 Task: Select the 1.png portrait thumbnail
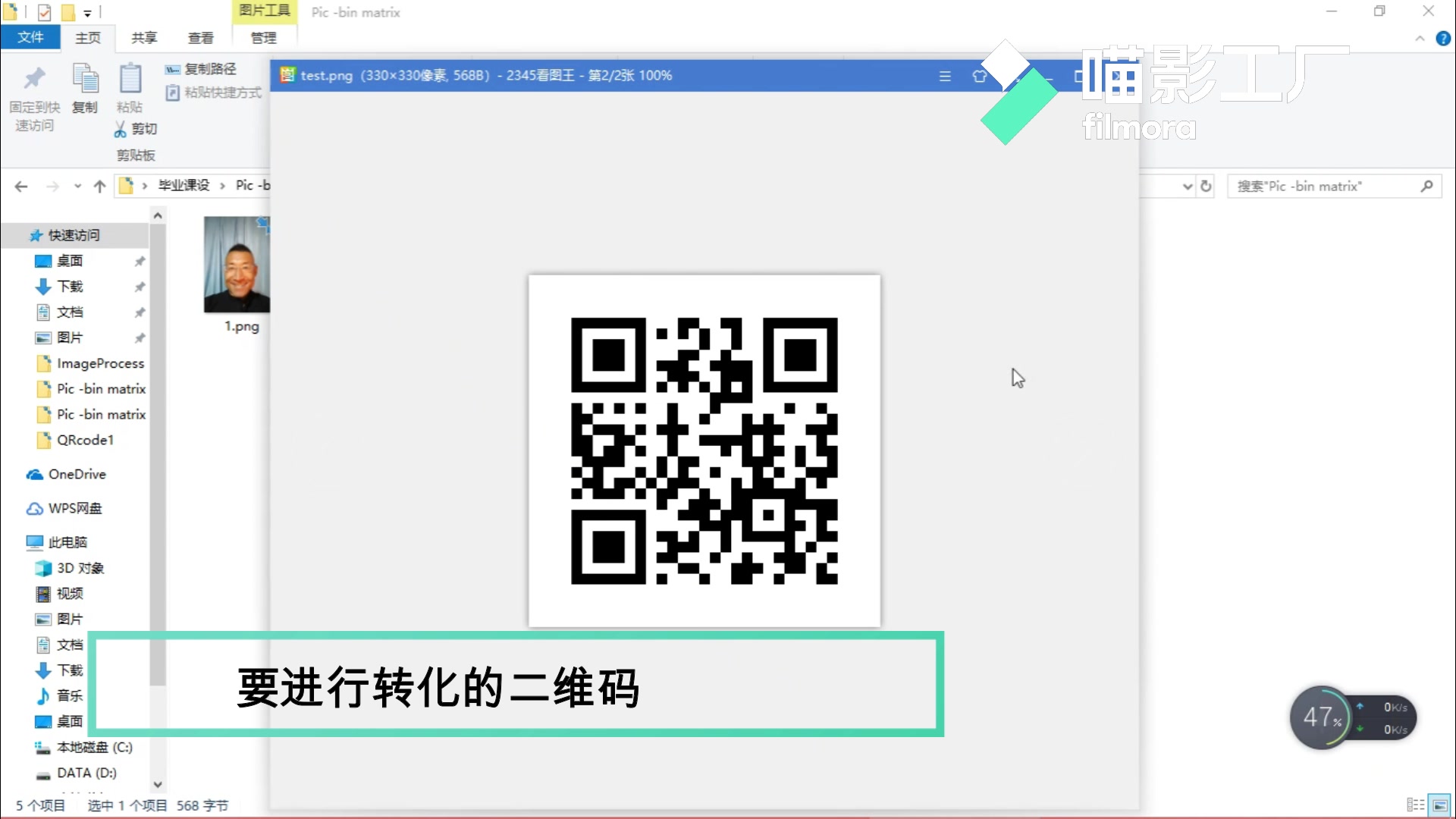(x=237, y=265)
